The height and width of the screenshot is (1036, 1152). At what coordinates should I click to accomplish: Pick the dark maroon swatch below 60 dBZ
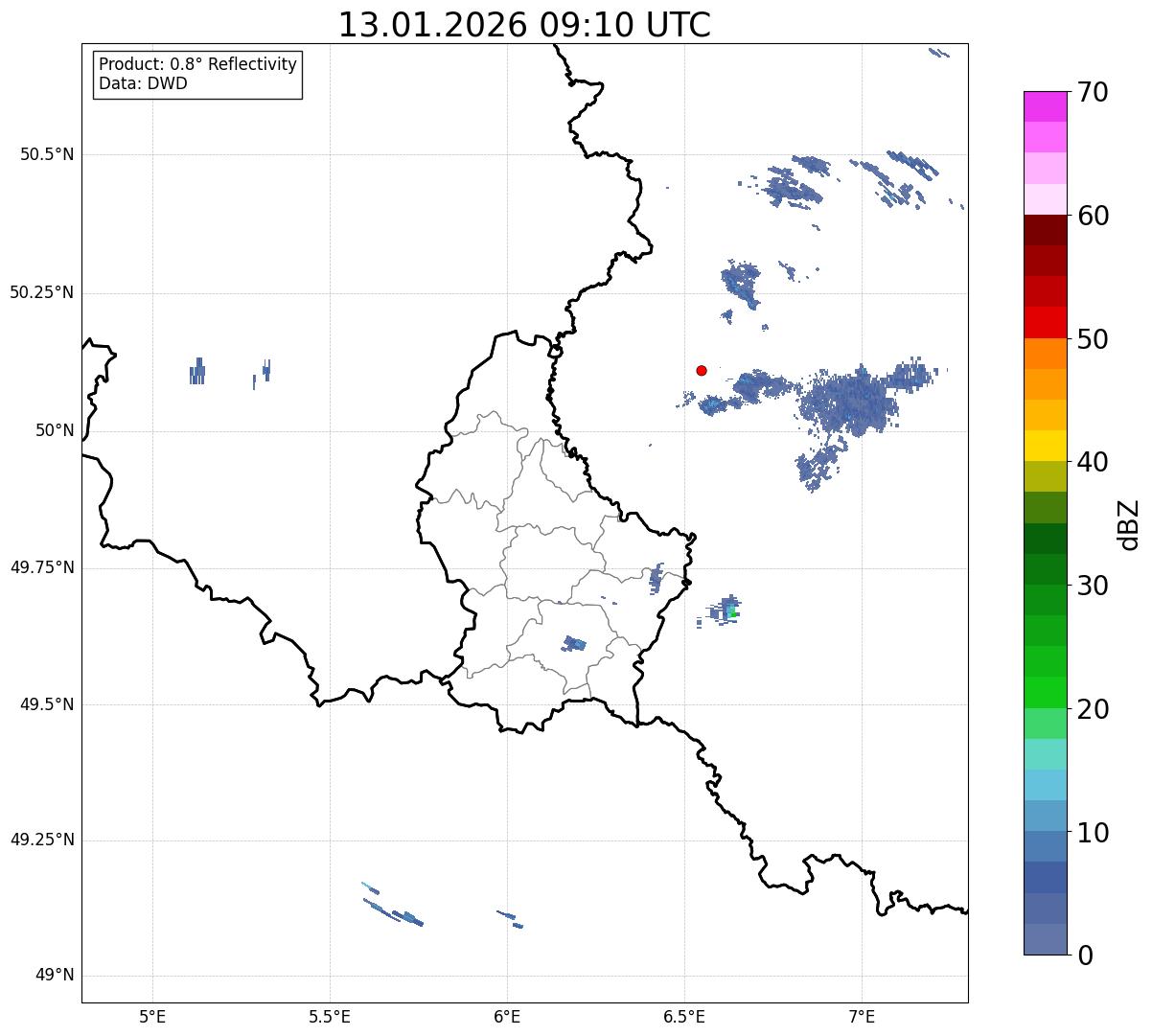click(1045, 230)
